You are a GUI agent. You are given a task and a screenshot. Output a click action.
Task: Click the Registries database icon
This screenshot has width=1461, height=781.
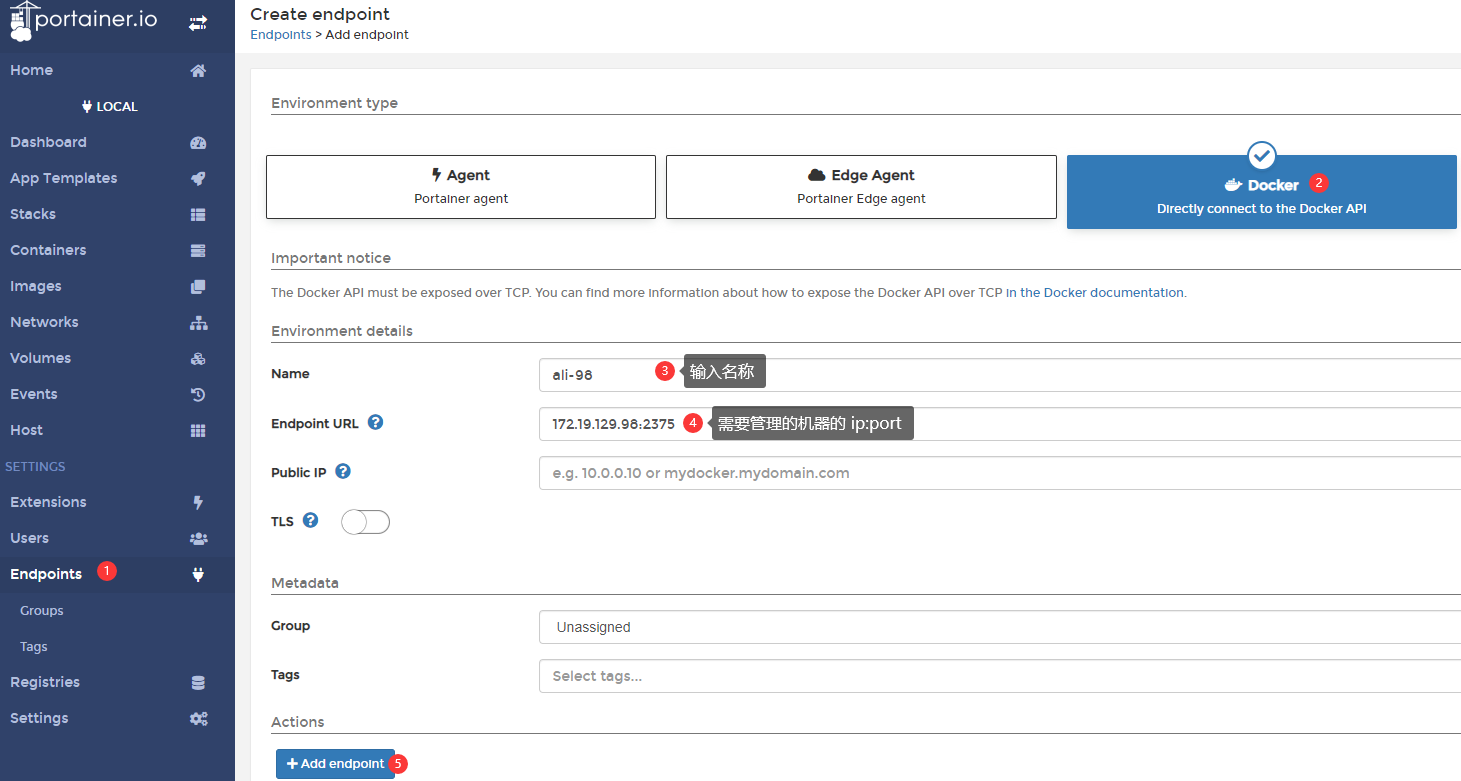(198, 682)
